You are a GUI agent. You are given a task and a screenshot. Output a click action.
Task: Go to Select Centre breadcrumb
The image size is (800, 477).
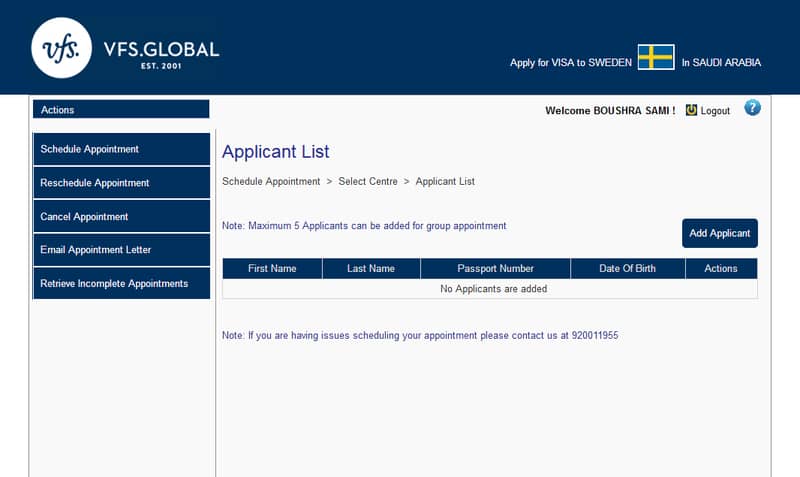click(368, 181)
